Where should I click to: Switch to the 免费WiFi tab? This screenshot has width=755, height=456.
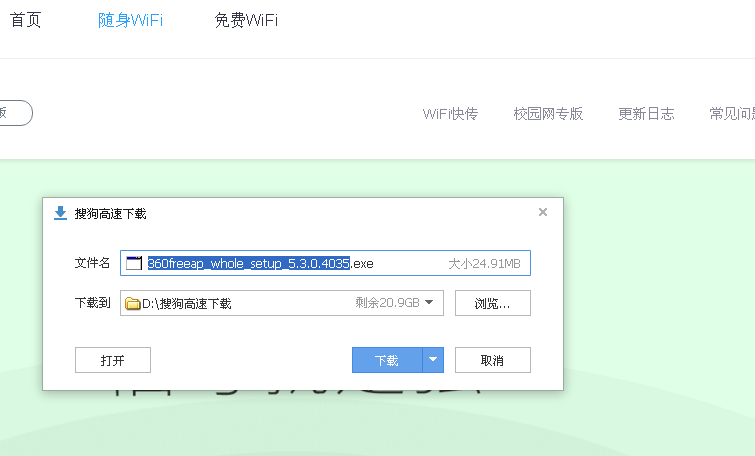[x=246, y=20]
